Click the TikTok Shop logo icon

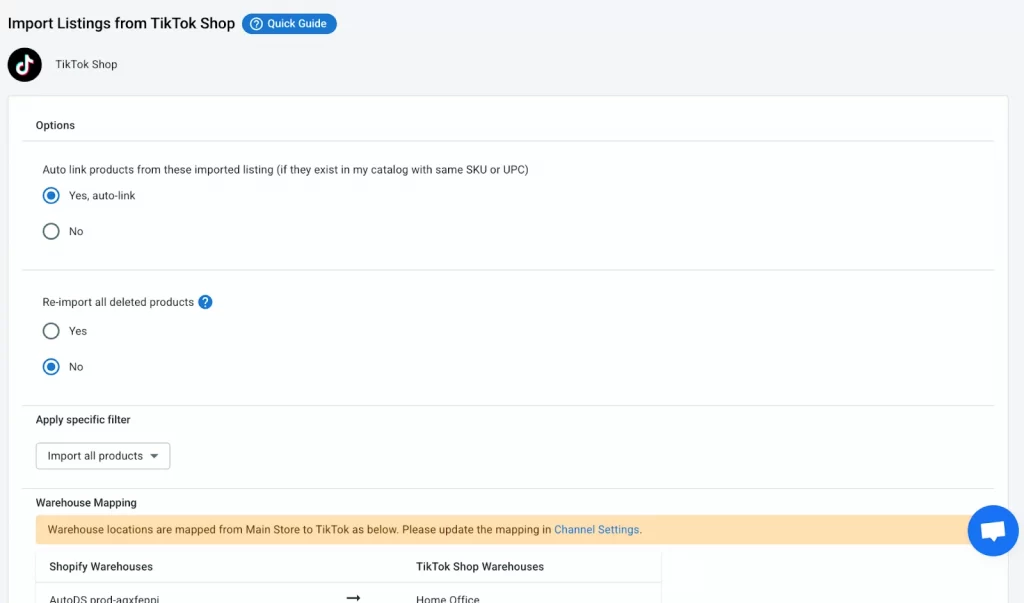click(24, 64)
